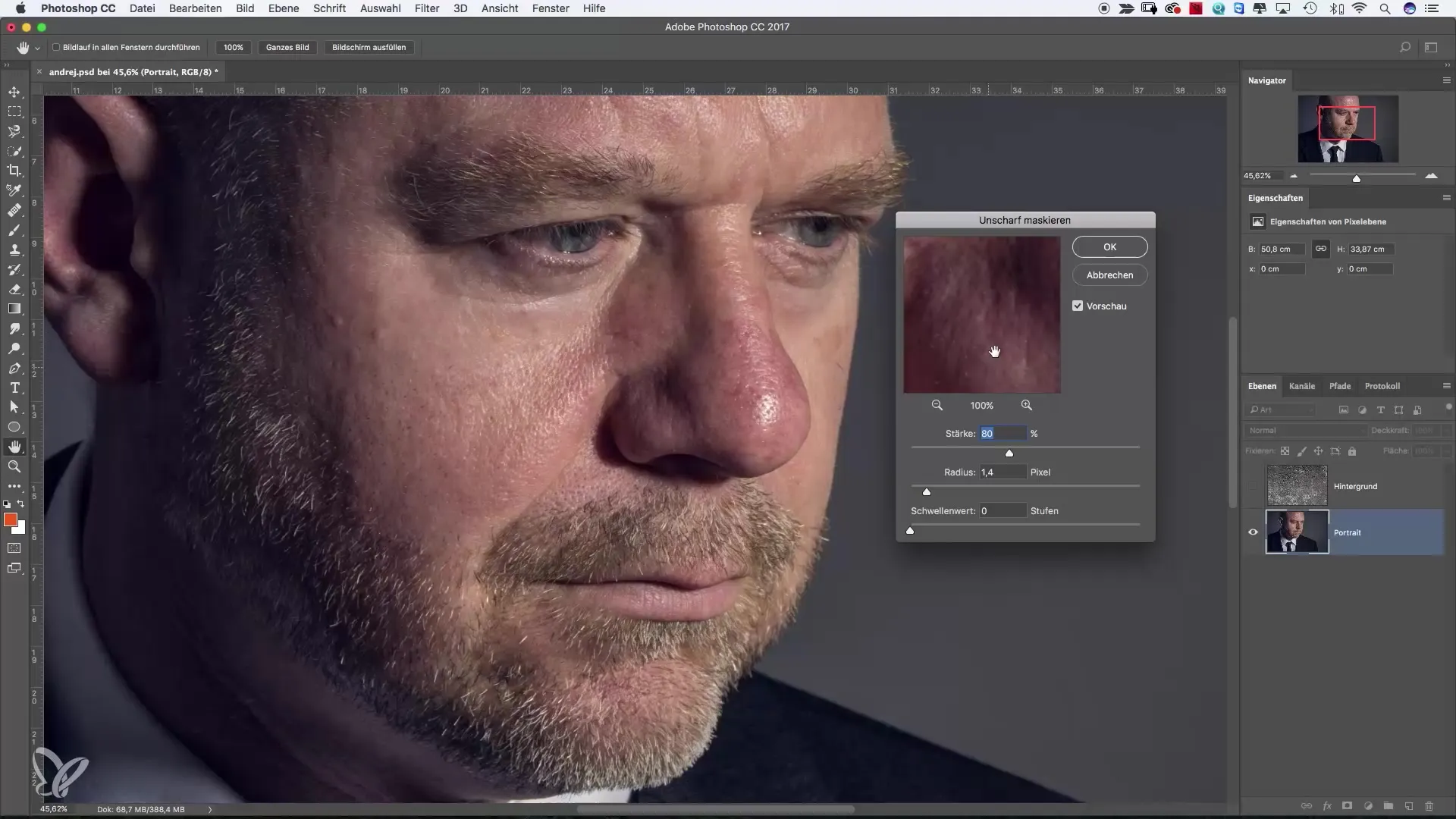Image resolution: width=1456 pixels, height=819 pixels.
Task: Select the Dodge tool
Action: pos(14,348)
